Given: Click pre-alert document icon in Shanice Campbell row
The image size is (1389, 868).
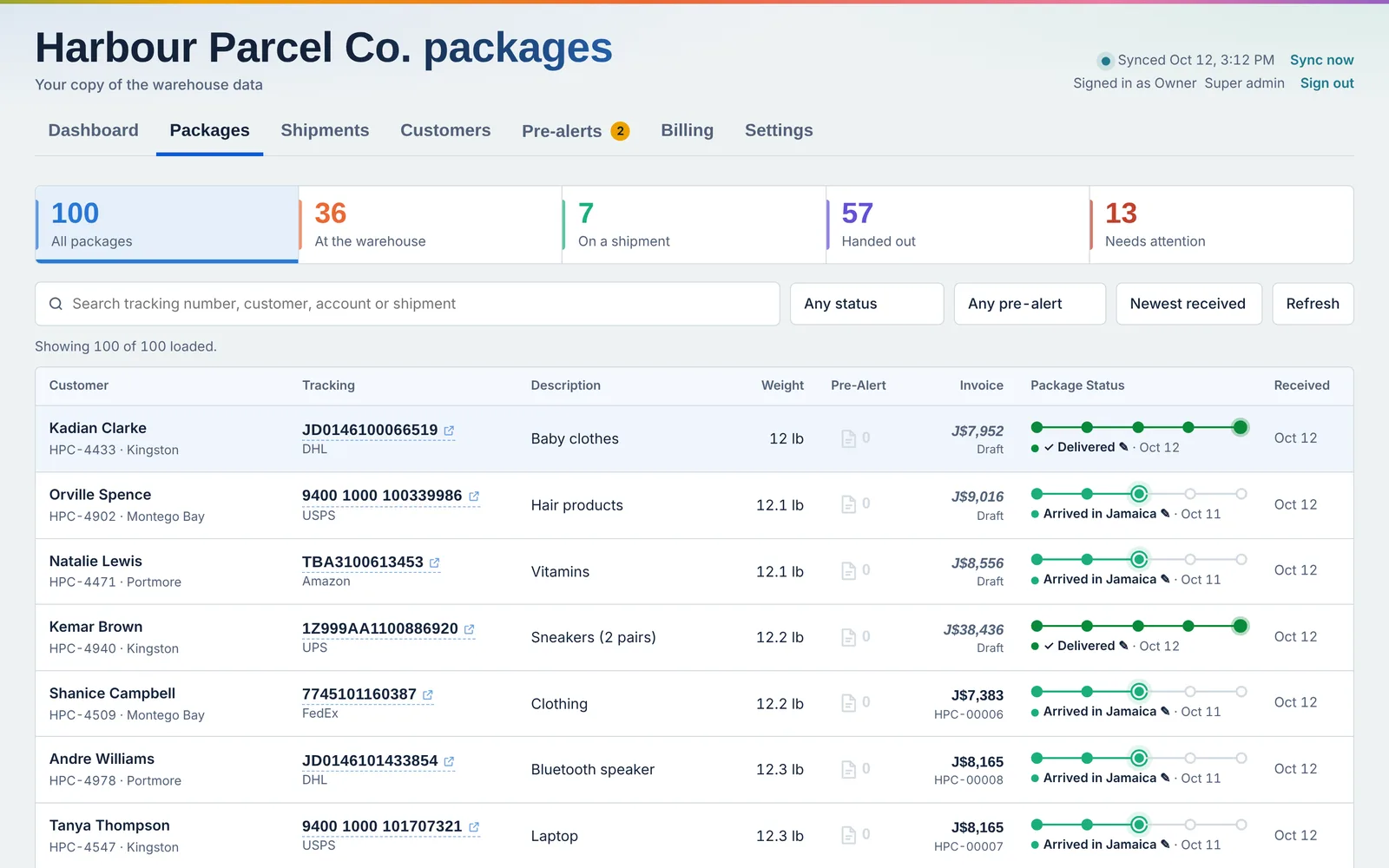Looking at the screenshot, I should point(849,704).
